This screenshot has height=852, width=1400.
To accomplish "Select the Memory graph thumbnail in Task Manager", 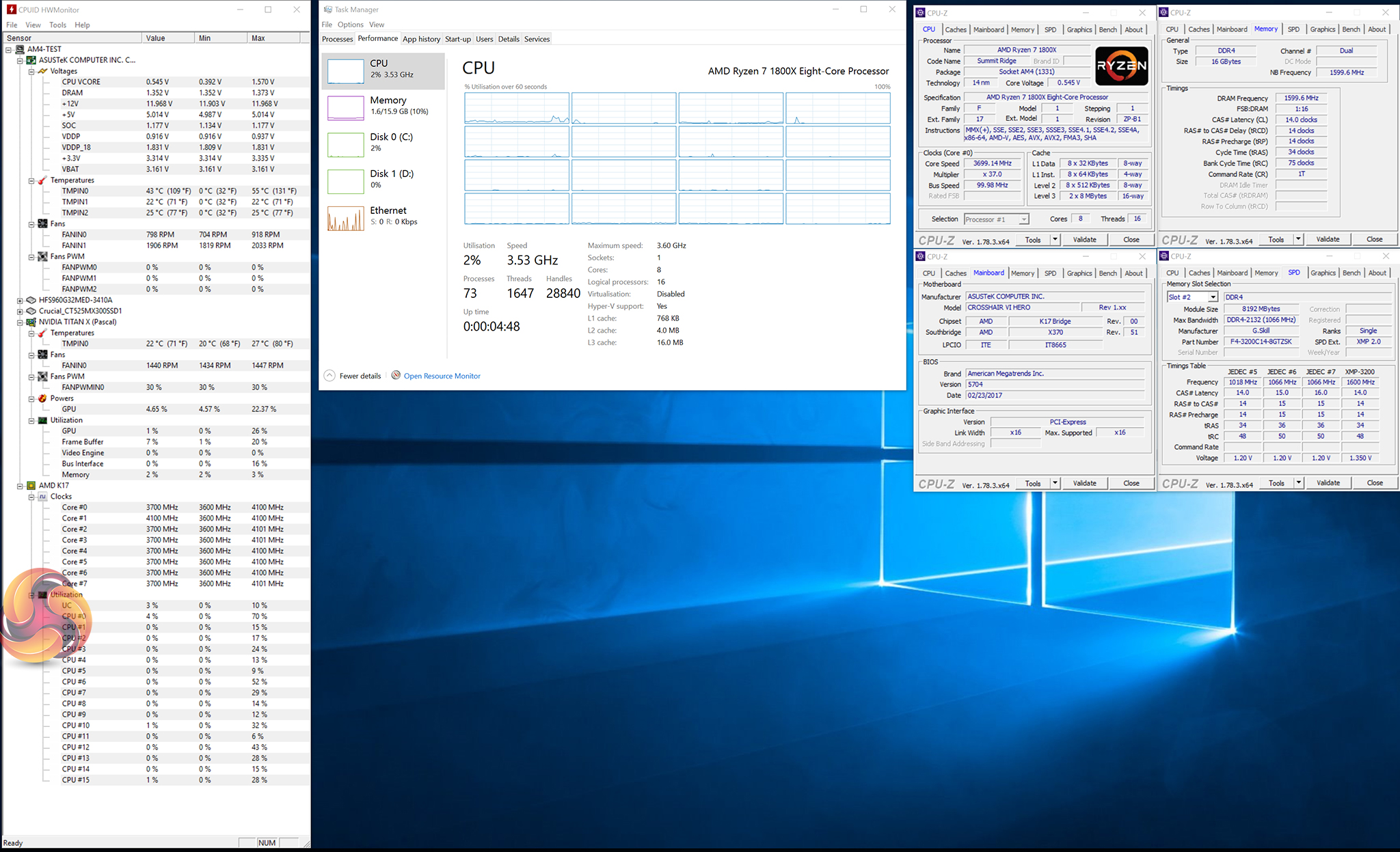I will (x=346, y=107).
